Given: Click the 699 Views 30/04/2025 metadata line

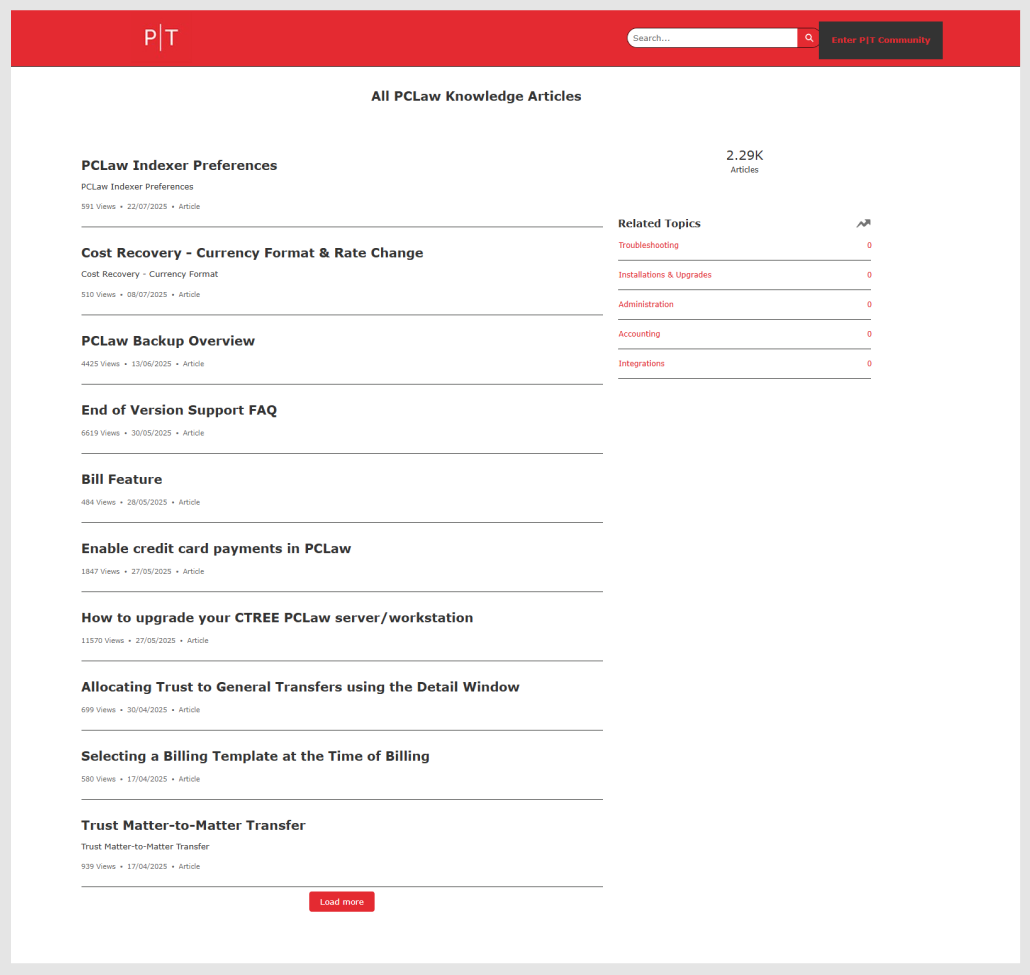Looking at the screenshot, I should click(141, 710).
